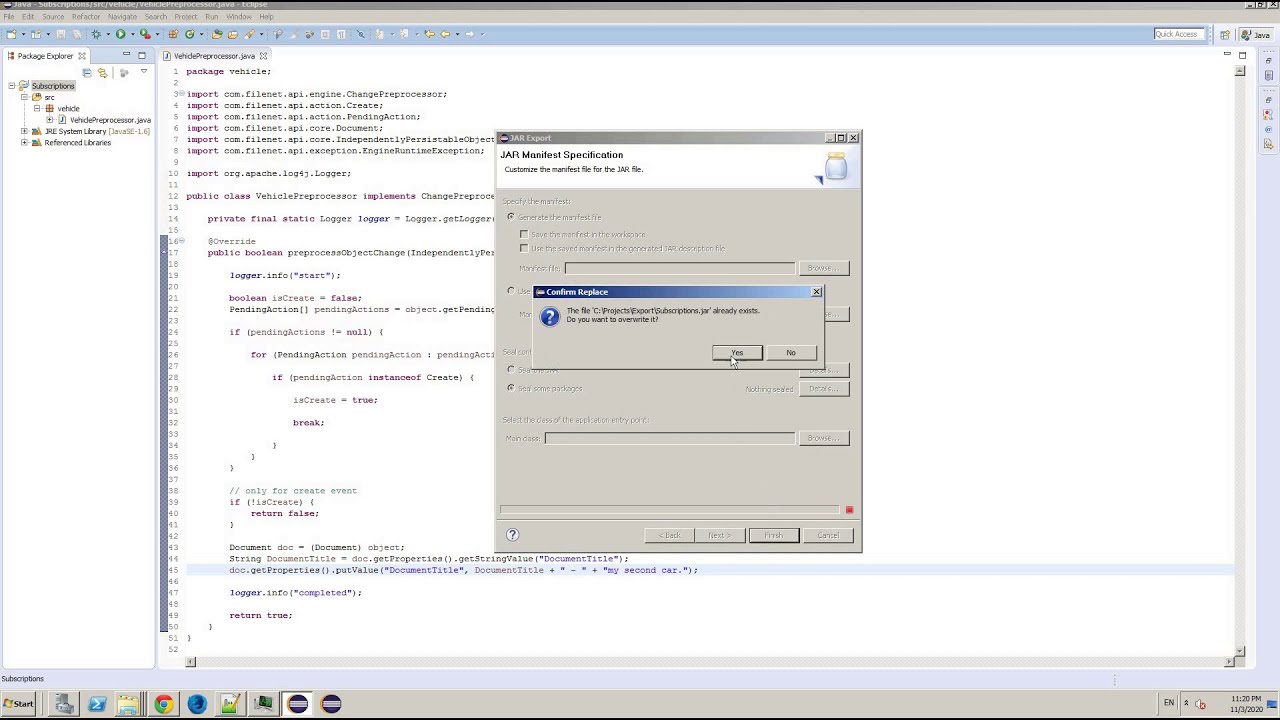
Task: Click Browse next to Main class
Action: tap(824, 438)
